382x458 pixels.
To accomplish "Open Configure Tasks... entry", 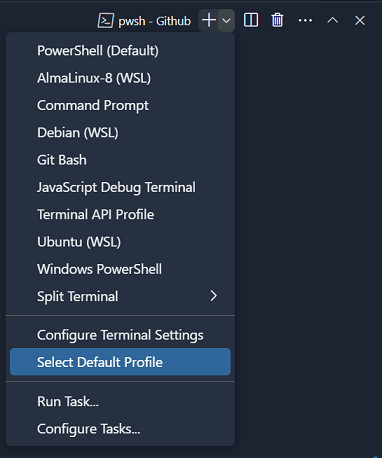I will [x=120, y=429].
